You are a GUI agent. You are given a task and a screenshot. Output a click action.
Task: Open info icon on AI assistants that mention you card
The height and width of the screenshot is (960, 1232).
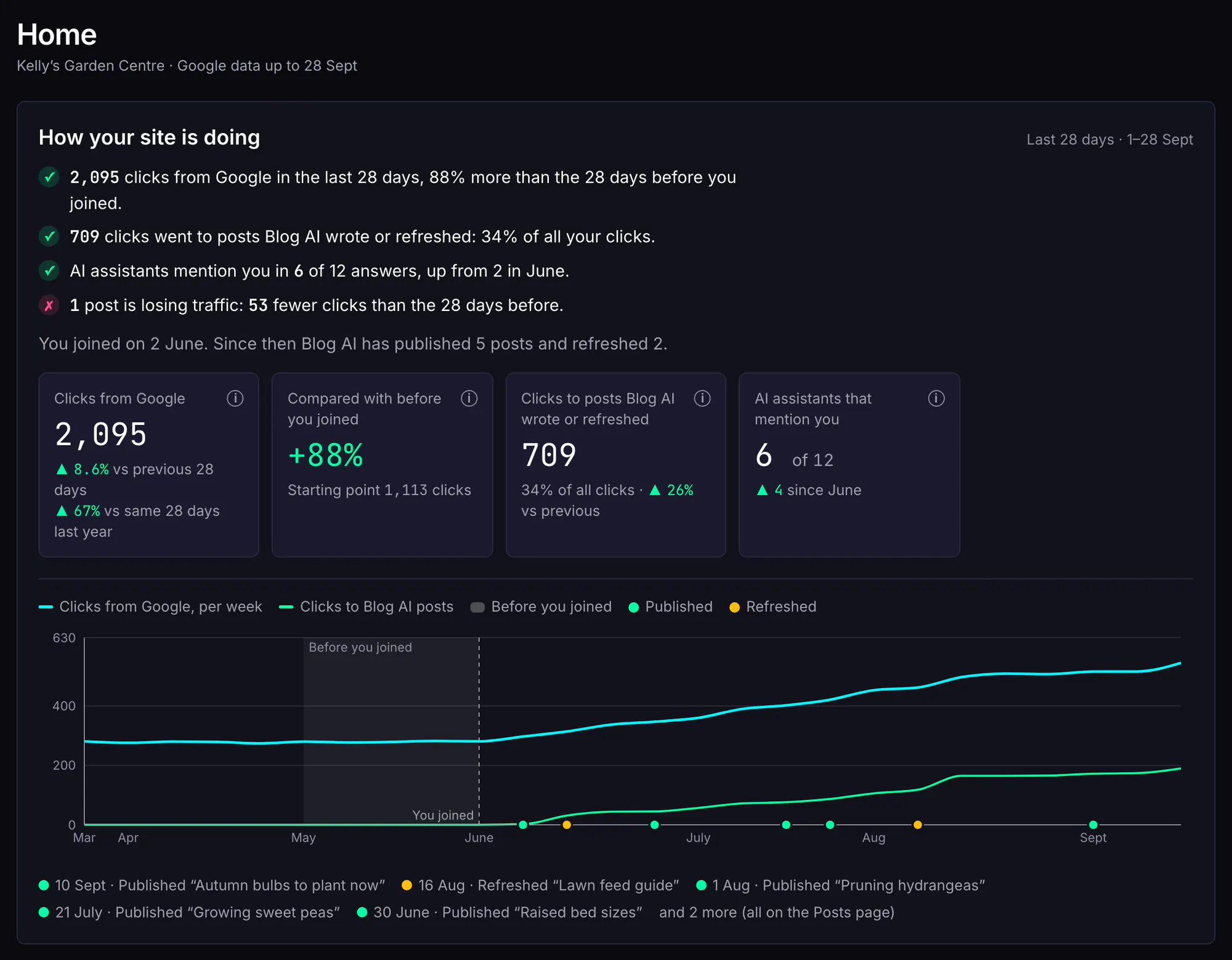click(x=936, y=398)
